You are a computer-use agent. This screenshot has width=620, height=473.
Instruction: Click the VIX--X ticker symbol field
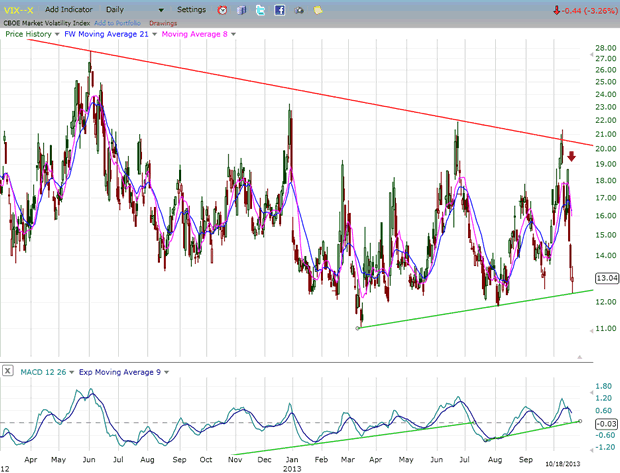(x=18, y=9)
